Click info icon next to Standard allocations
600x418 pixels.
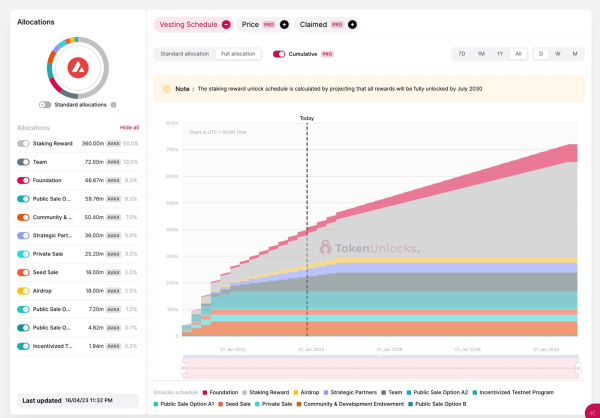[x=114, y=104]
